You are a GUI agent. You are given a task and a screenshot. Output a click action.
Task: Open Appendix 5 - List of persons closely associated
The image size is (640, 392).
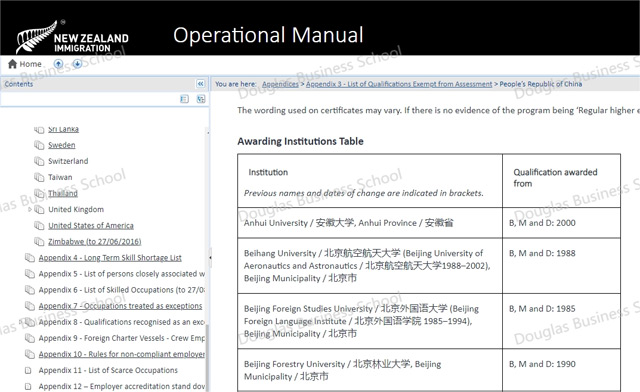[122, 274]
